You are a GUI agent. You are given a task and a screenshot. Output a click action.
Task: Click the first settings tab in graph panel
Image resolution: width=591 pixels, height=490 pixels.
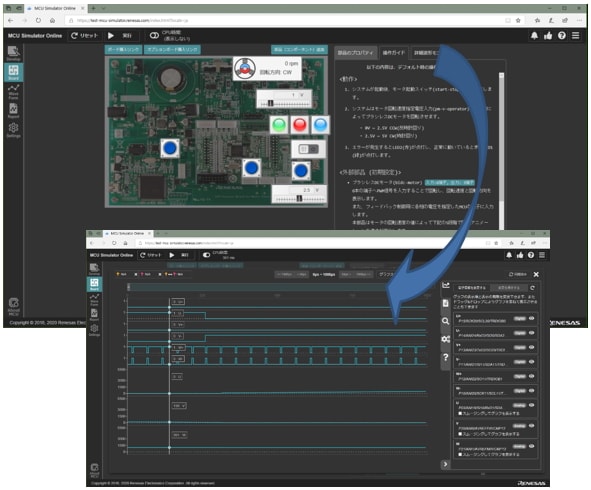pyautogui.click(x=472, y=288)
